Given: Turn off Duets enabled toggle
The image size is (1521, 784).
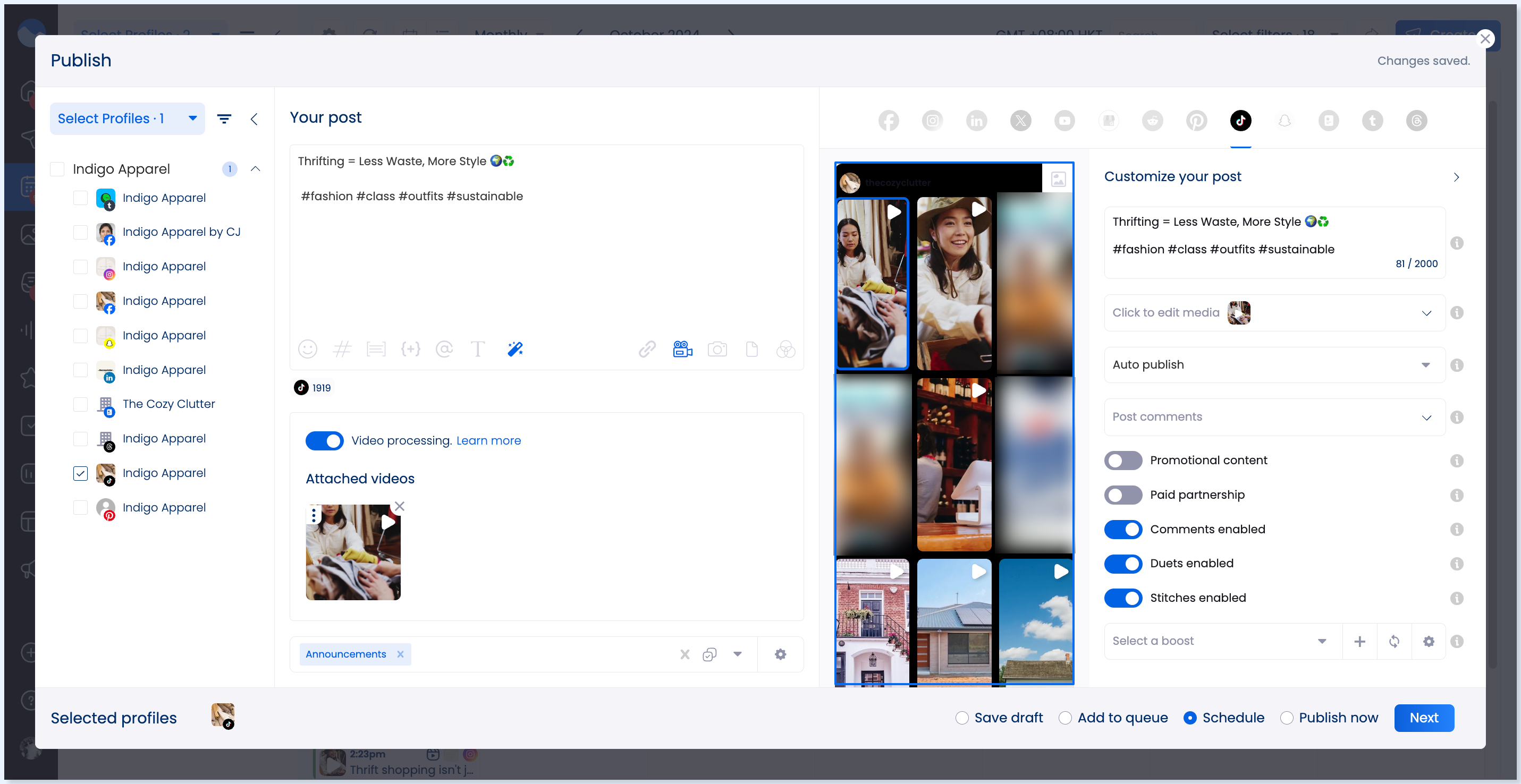Looking at the screenshot, I should [x=1123, y=564].
